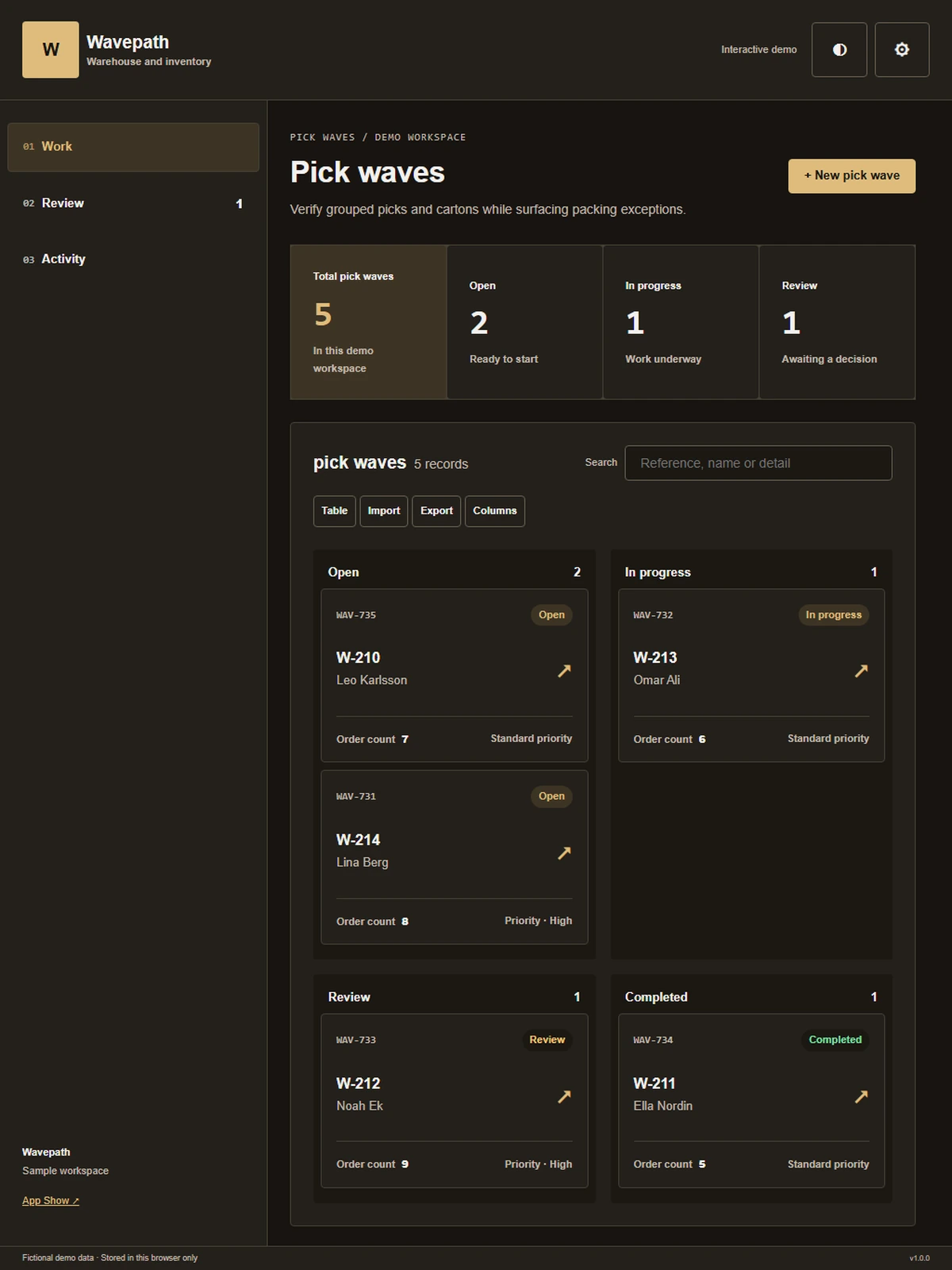This screenshot has height=1270, width=952.
Task: Open the Columns options
Action: (x=495, y=511)
